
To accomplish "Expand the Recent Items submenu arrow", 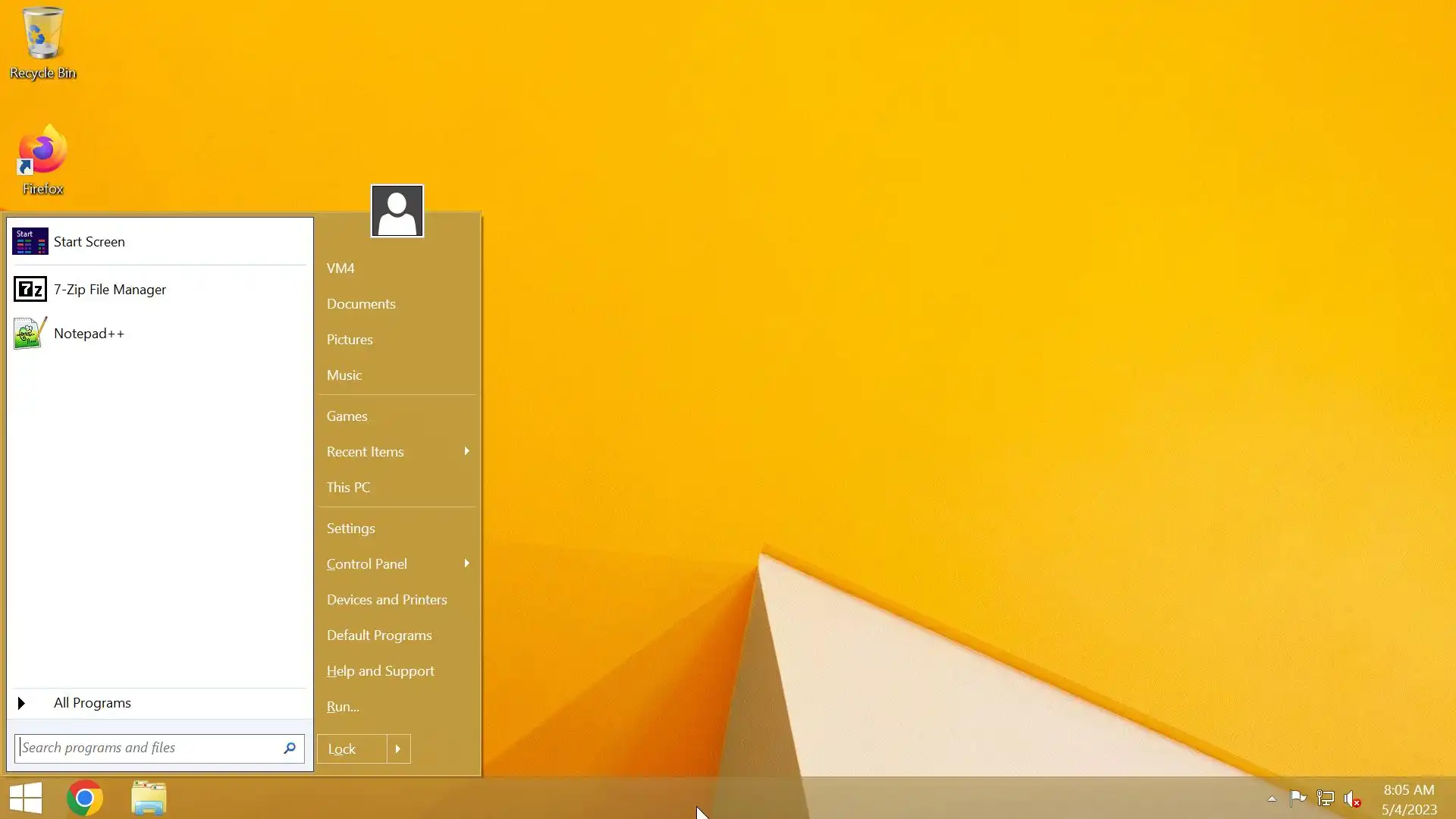I will coord(466,451).
